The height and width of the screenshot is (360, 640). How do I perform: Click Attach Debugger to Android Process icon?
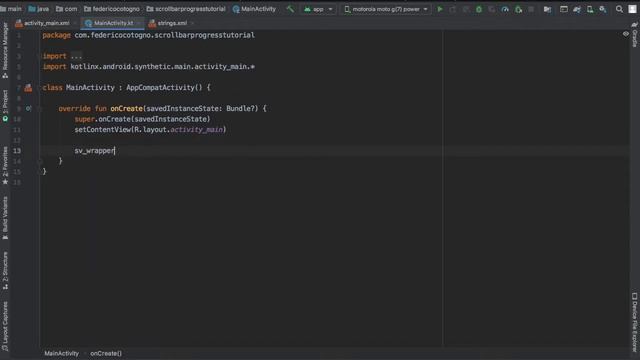click(518, 9)
